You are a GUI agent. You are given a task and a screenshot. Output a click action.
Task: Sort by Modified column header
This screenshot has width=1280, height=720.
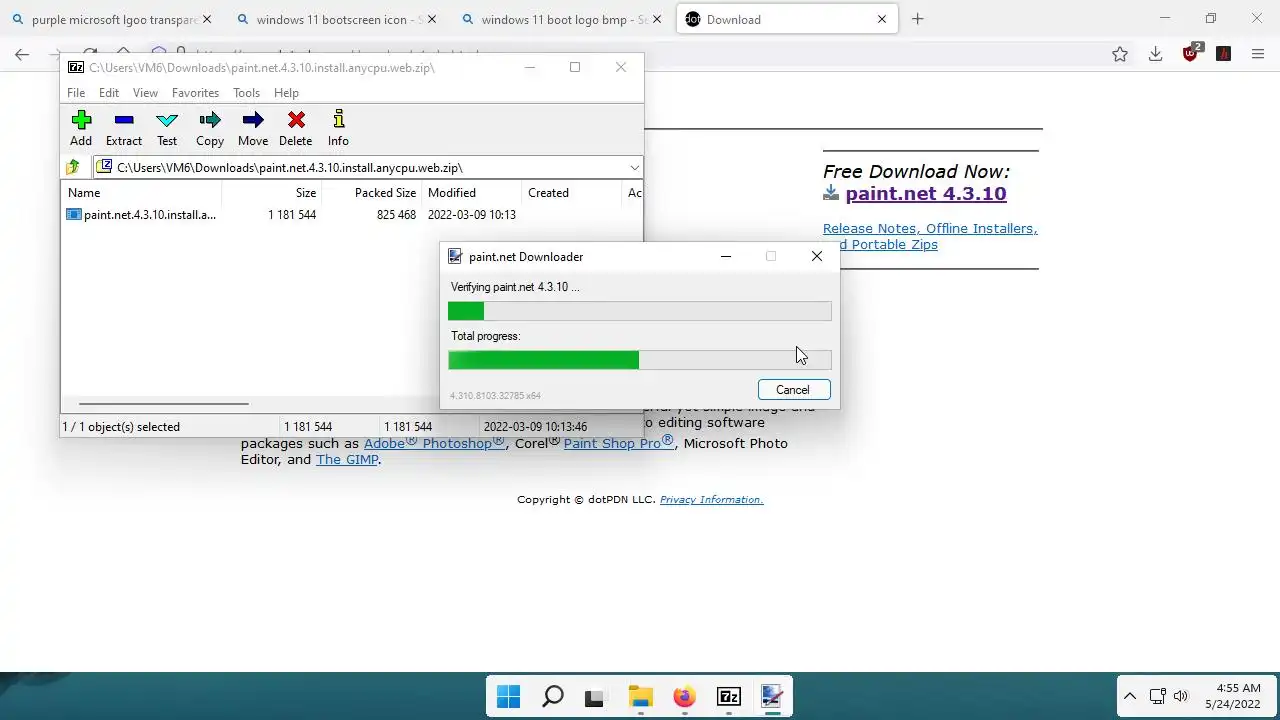point(471,193)
